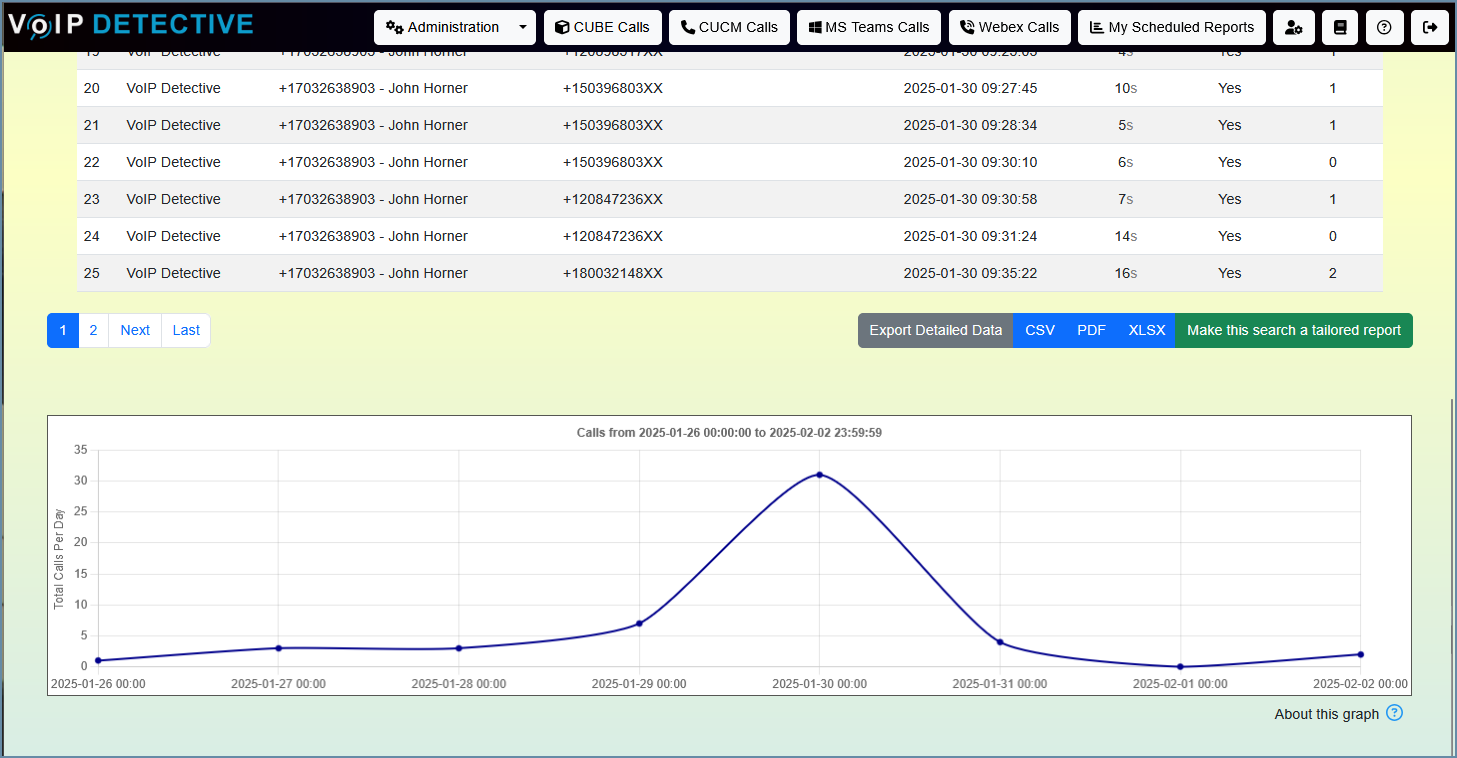The width and height of the screenshot is (1457, 758).
Task: Open the documentation book icon
Action: [1340, 28]
